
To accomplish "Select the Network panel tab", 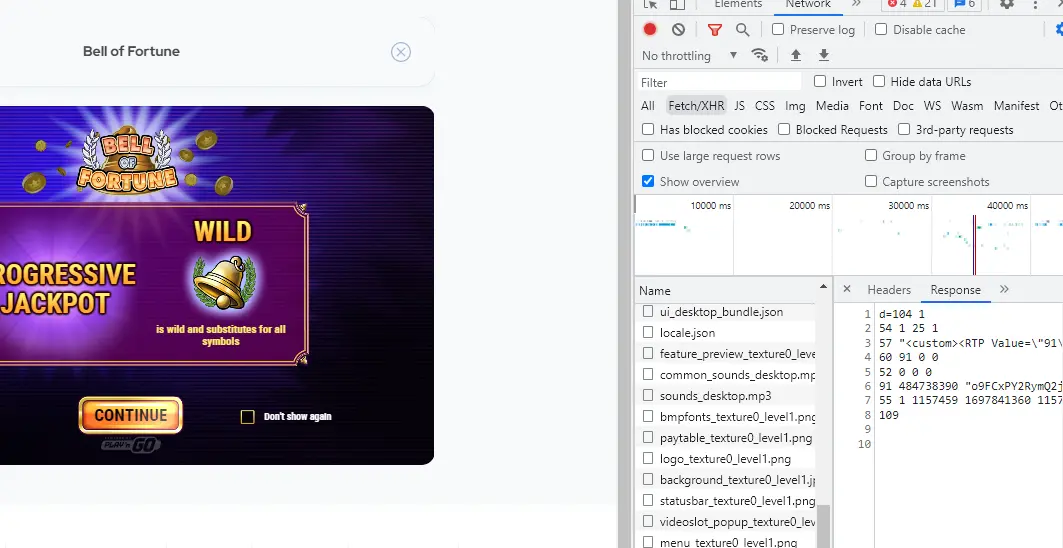I will [x=808, y=4].
